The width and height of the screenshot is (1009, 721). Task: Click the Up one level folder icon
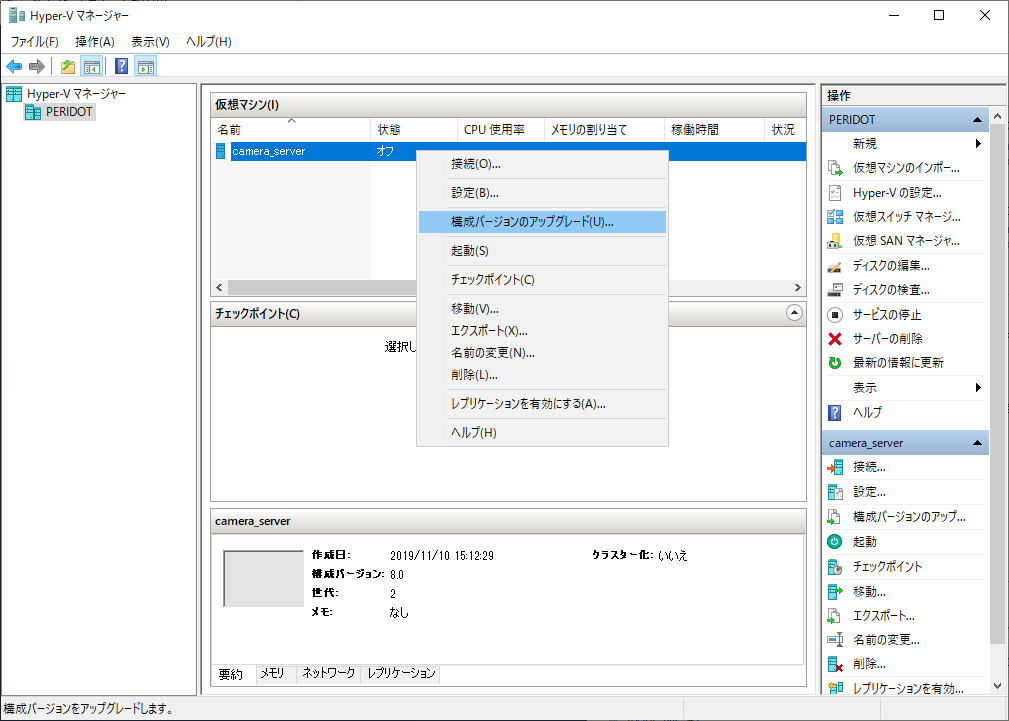[x=68, y=66]
